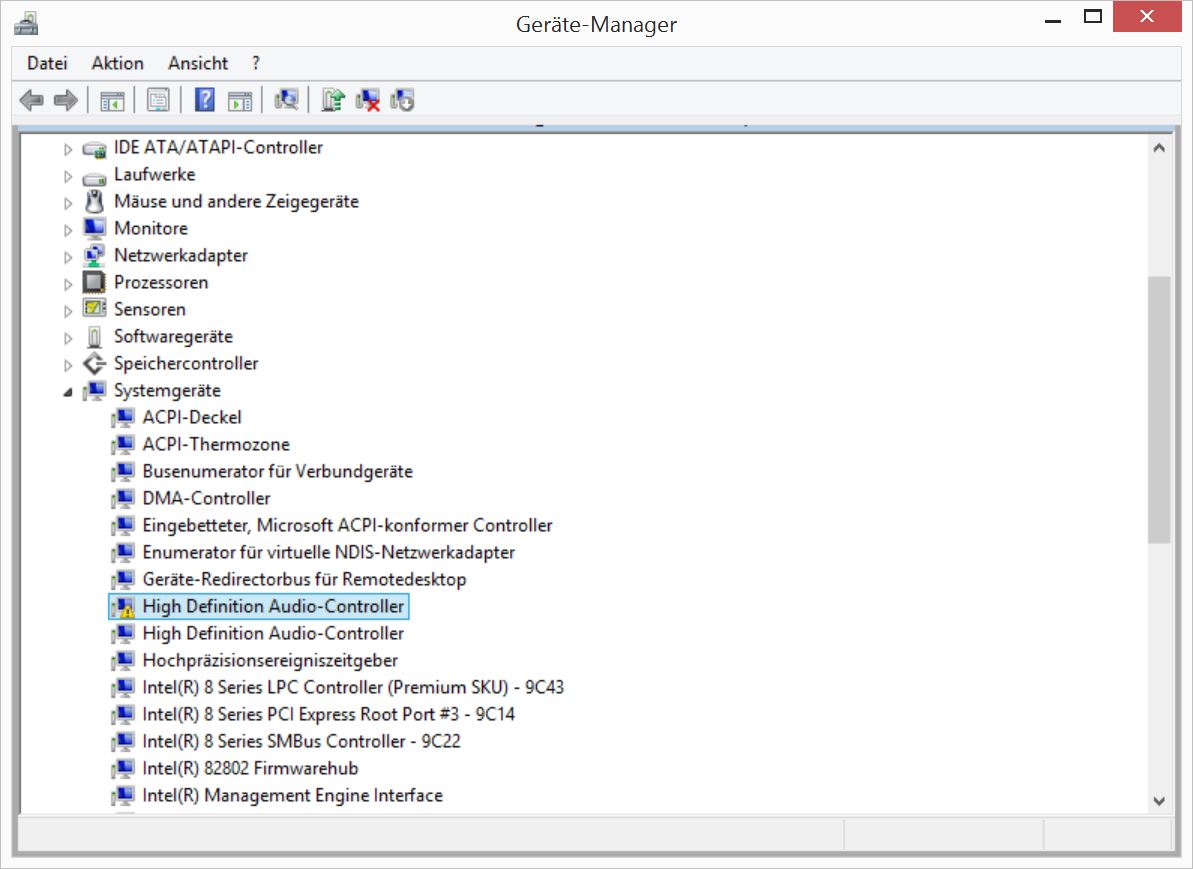This screenshot has width=1193, height=869.
Task: Click the Device Manager title bar icon
Action: click(26, 24)
